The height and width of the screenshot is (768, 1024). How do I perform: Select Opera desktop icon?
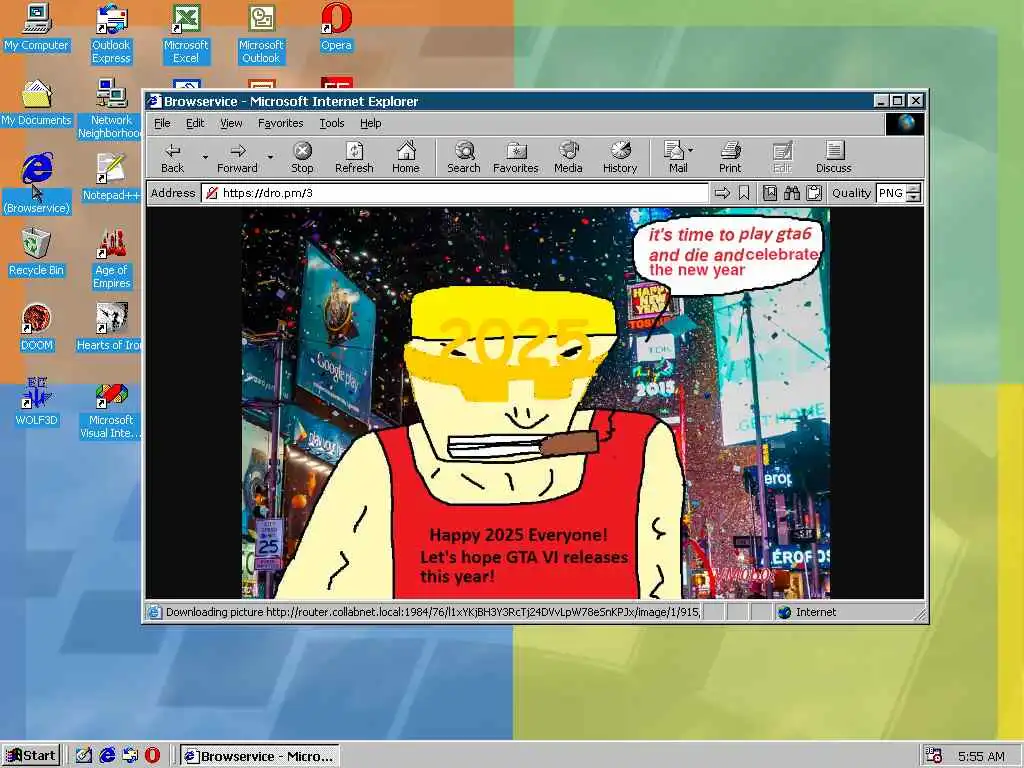point(336,28)
